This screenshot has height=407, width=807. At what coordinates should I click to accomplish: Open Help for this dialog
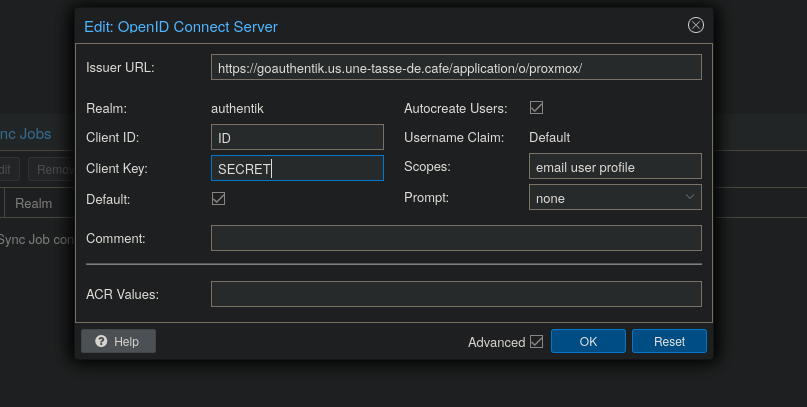point(118,341)
